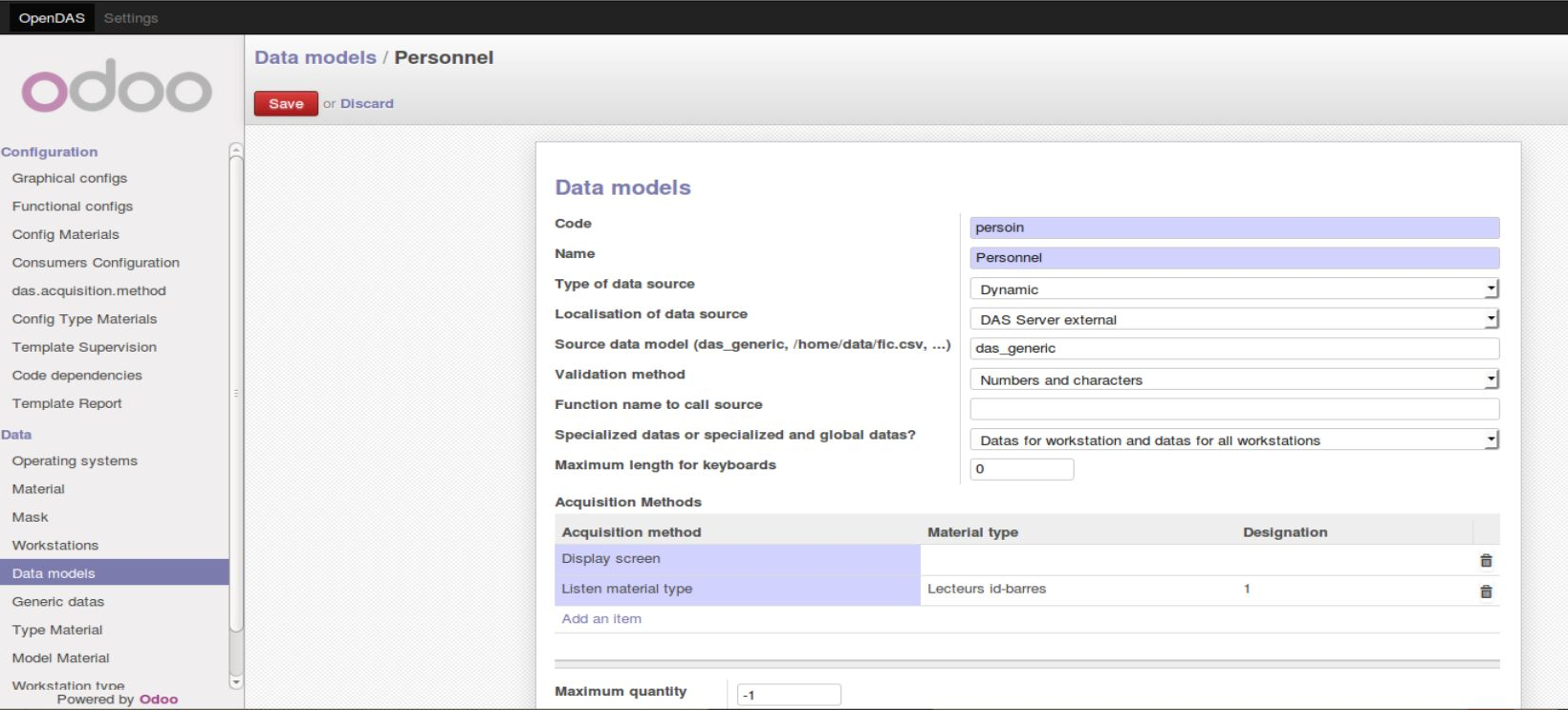Open Code dependencies
The width and height of the screenshot is (1568, 710).
coord(76,376)
